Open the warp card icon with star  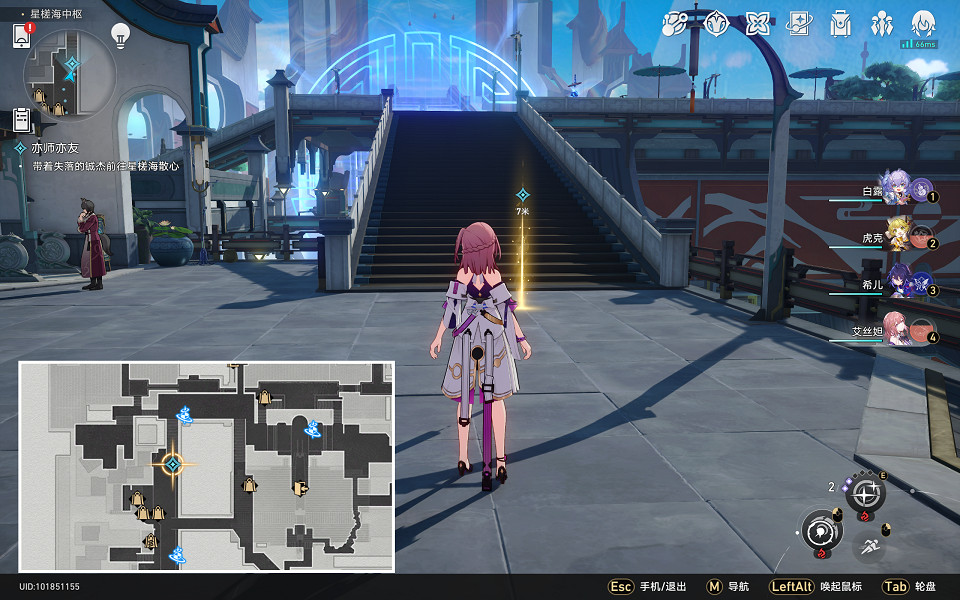[799, 23]
